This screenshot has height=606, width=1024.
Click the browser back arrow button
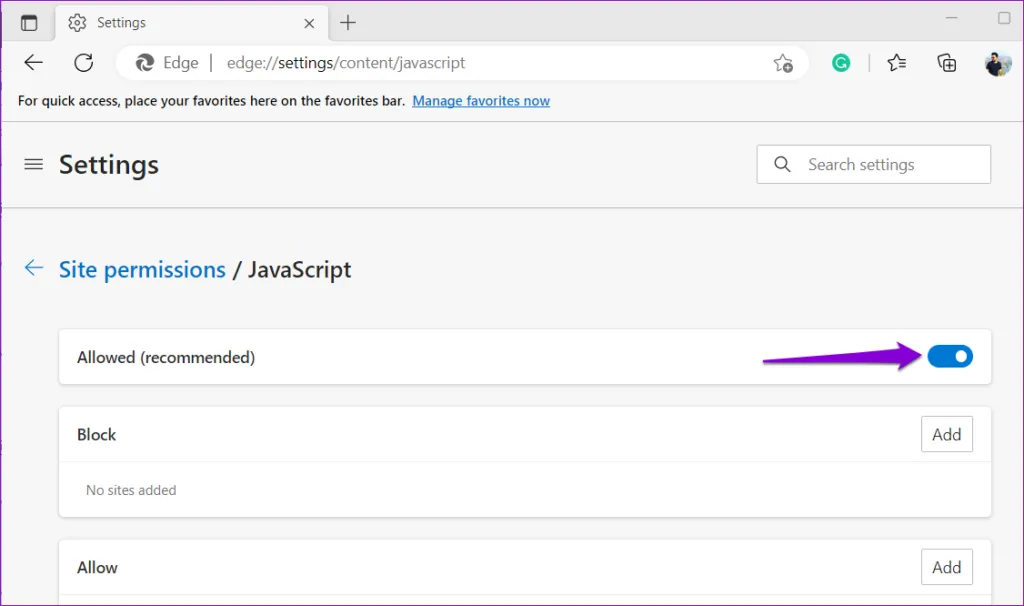point(34,63)
